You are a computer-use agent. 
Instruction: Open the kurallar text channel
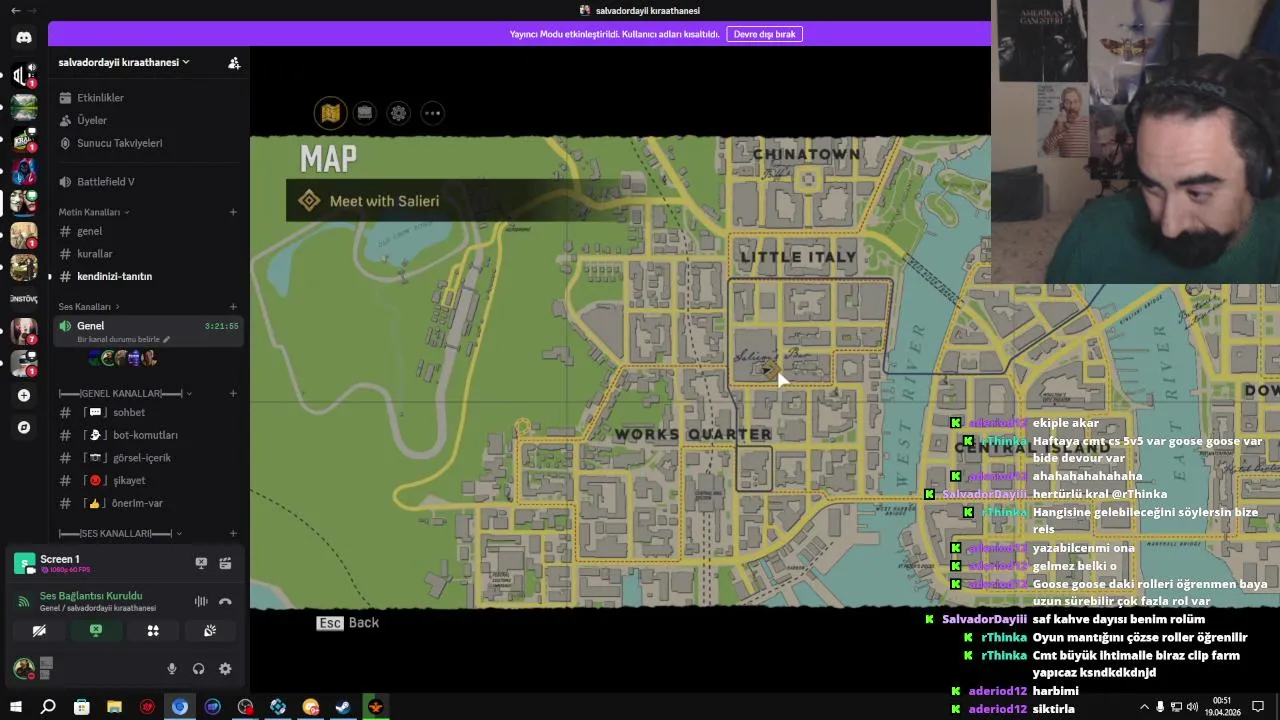click(x=148, y=254)
